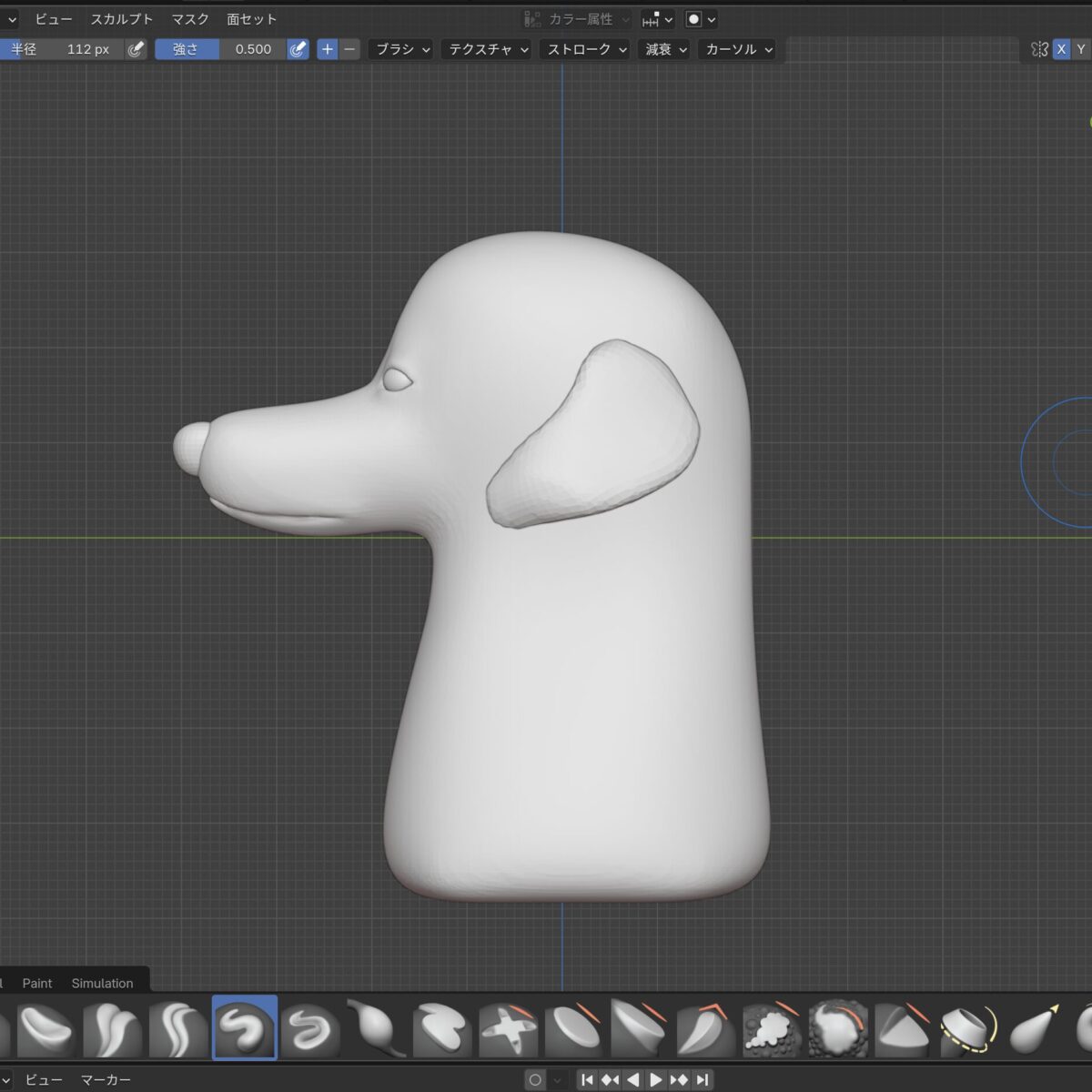1092x1092 pixels.
Task: Toggle Y-axis symmetry
Action: pyautogui.click(x=1081, y=49)
